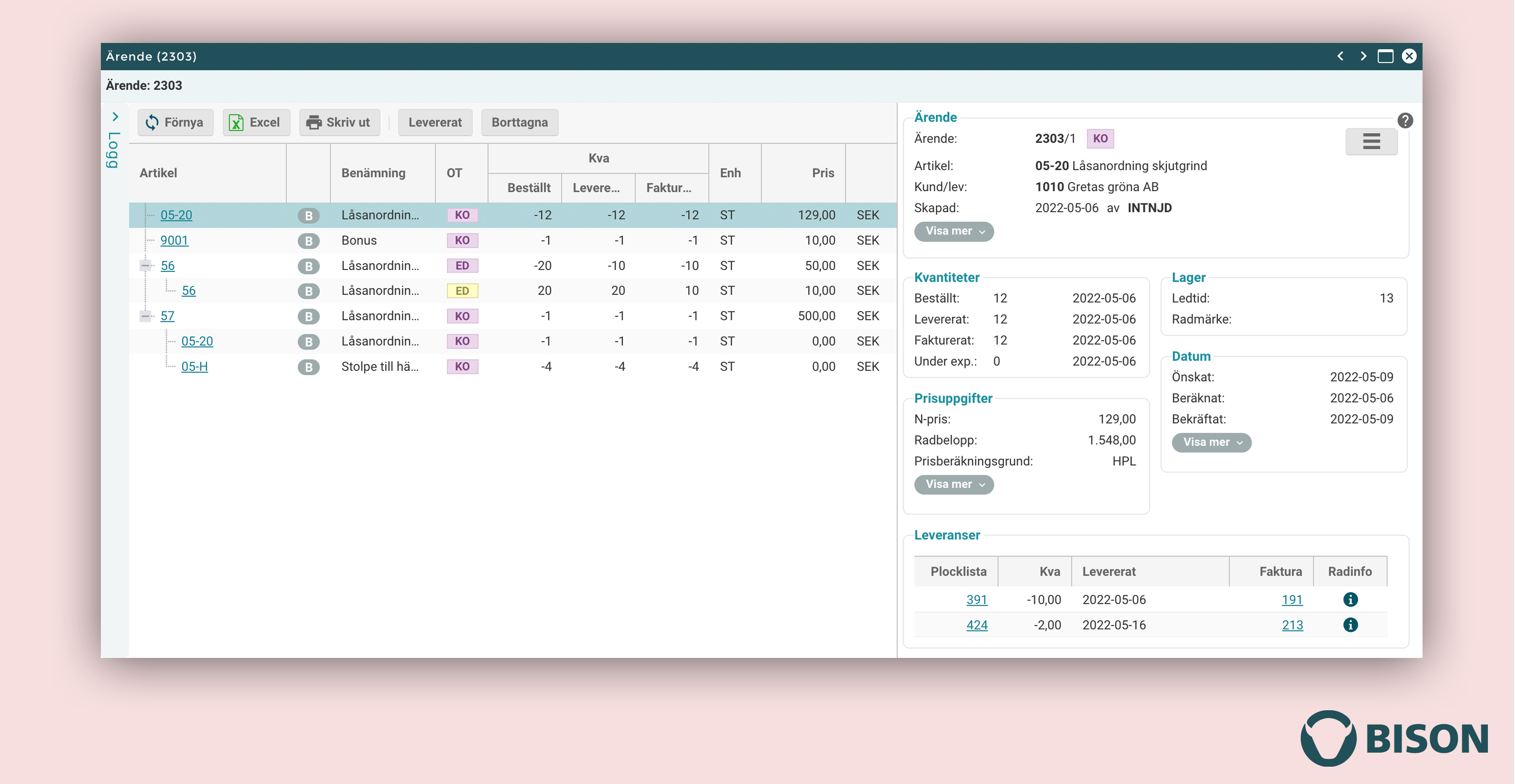Screen dimensions: 1515x784
Task: Export the list with the Excel icon
Action: point(236,122)
